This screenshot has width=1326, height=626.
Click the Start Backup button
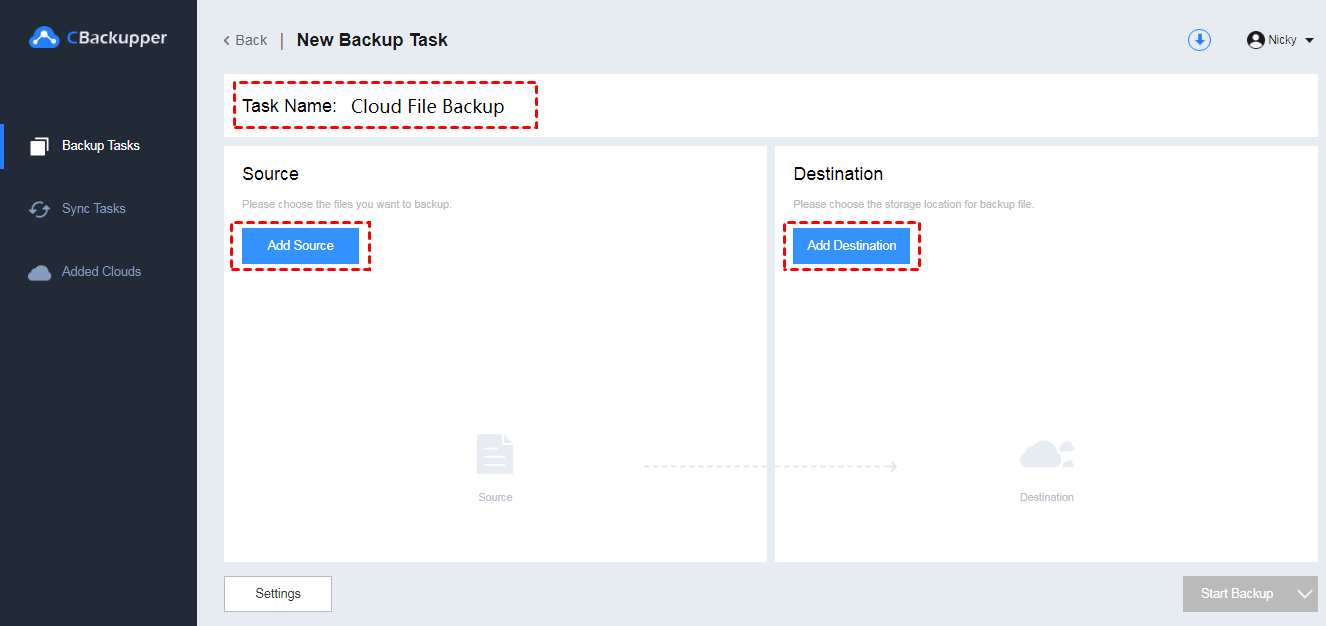click(1237, 594)
